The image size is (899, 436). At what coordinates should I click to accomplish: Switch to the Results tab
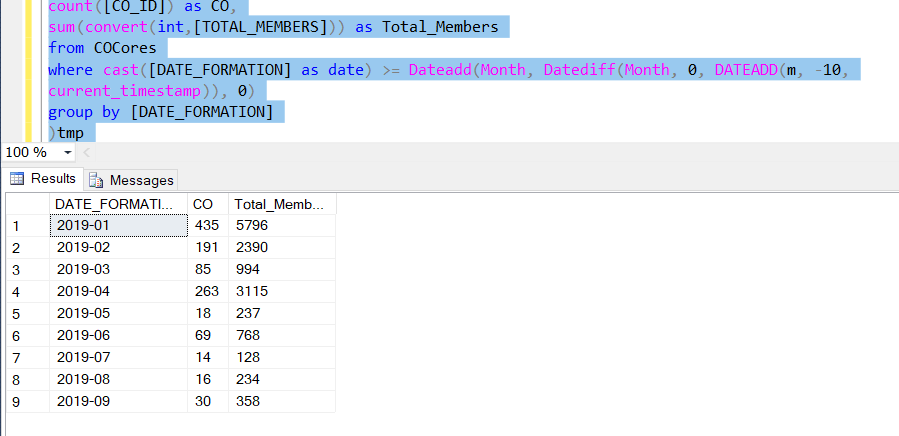click(x=42, y=178)
